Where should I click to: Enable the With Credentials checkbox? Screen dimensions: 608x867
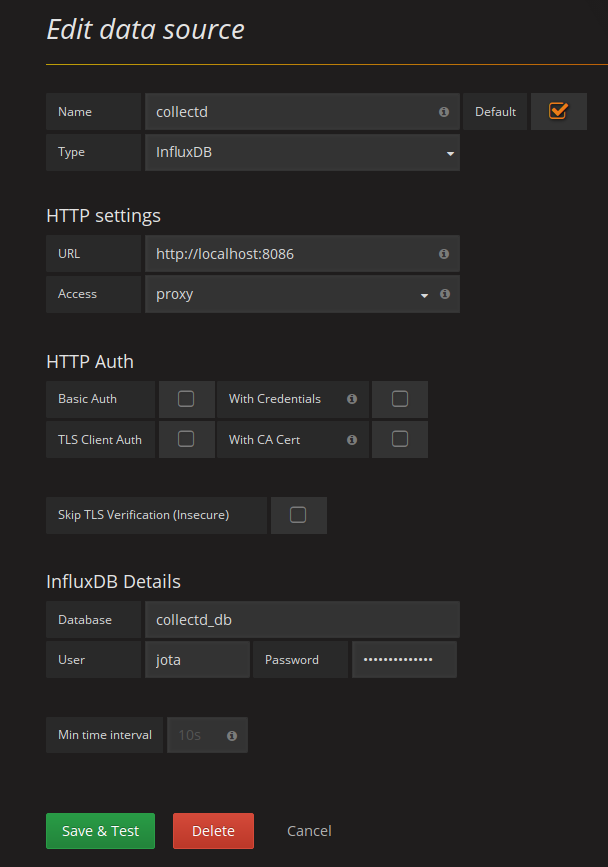(x=400, y=399)
